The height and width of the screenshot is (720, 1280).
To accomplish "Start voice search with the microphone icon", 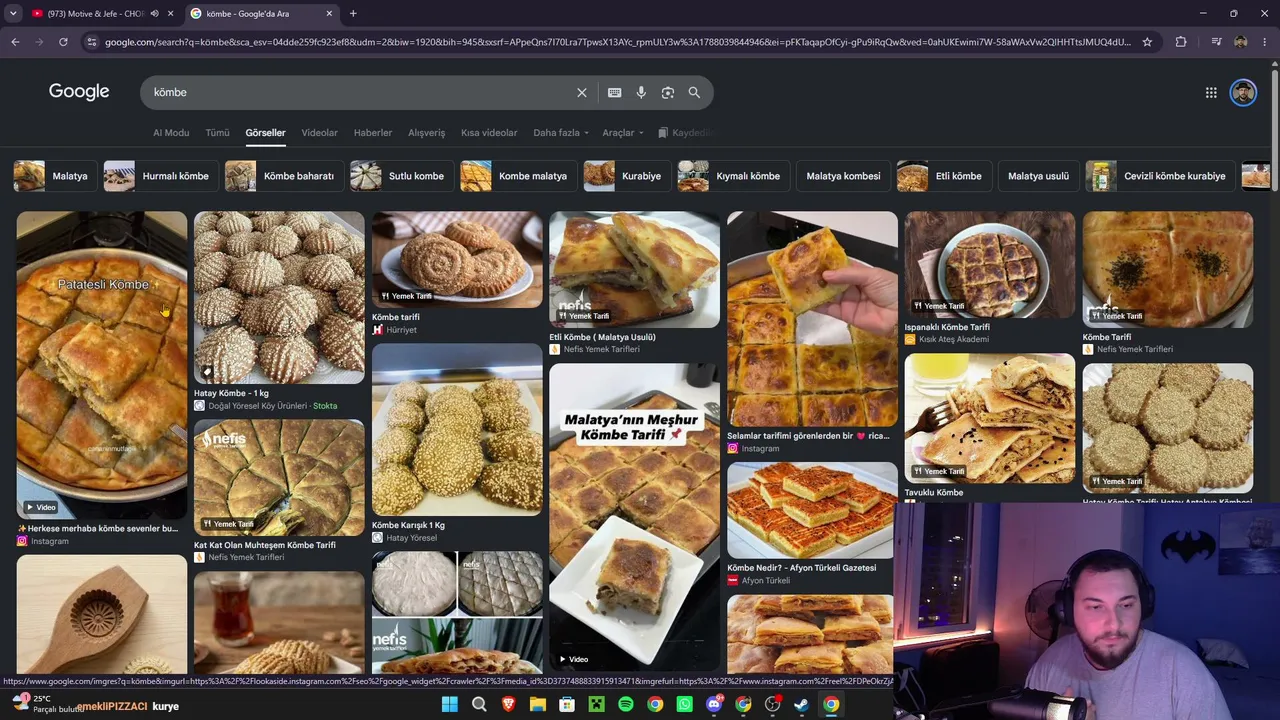I will click(641, 92).
